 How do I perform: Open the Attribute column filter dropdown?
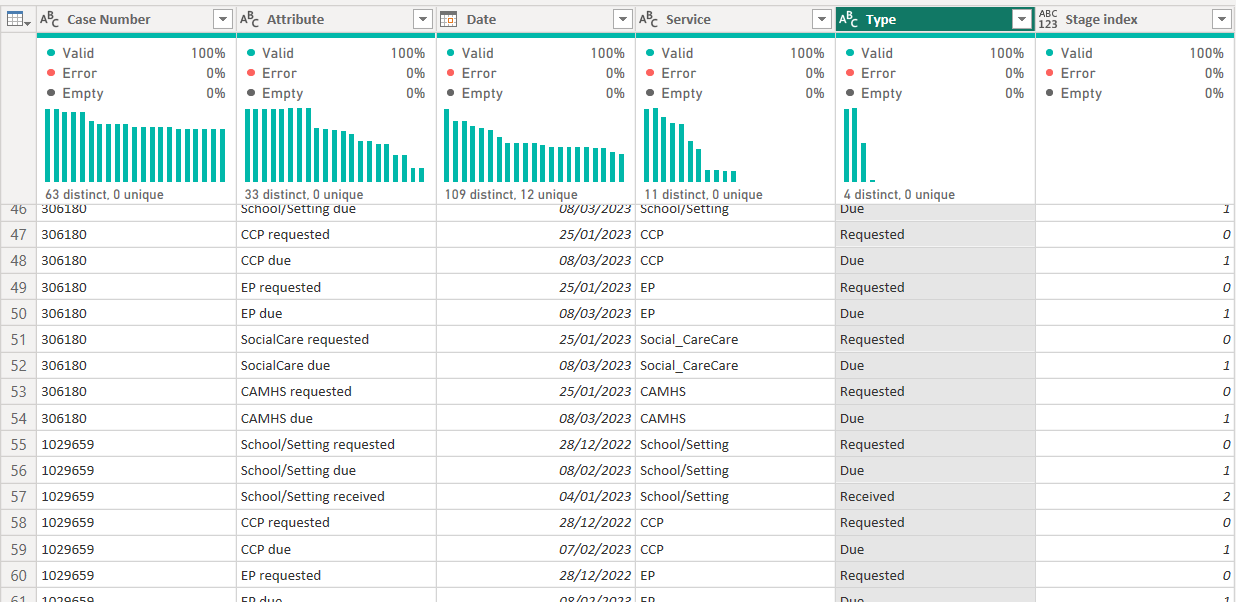pos(423,19)
